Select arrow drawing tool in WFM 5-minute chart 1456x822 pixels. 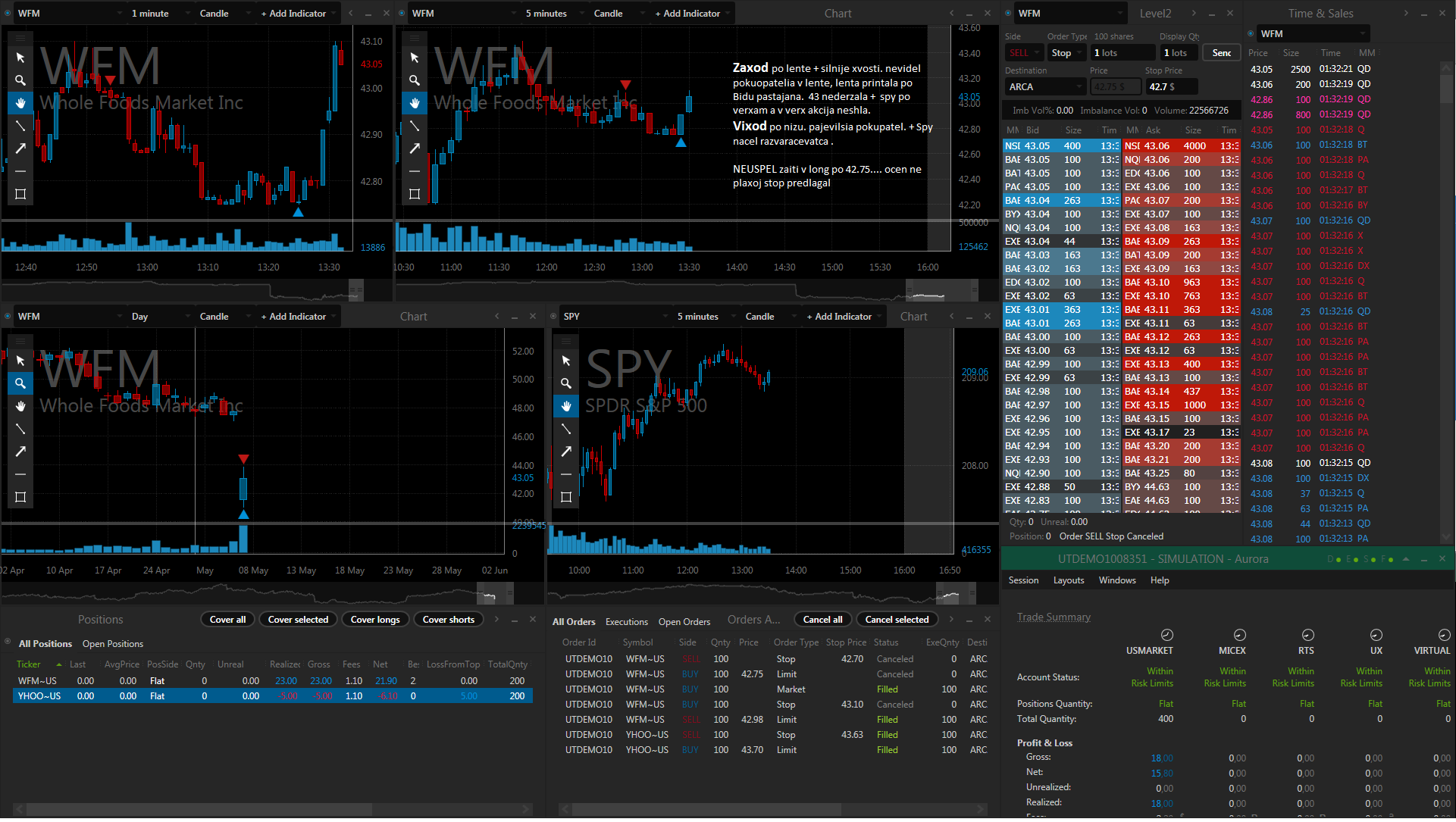[415, 148]
